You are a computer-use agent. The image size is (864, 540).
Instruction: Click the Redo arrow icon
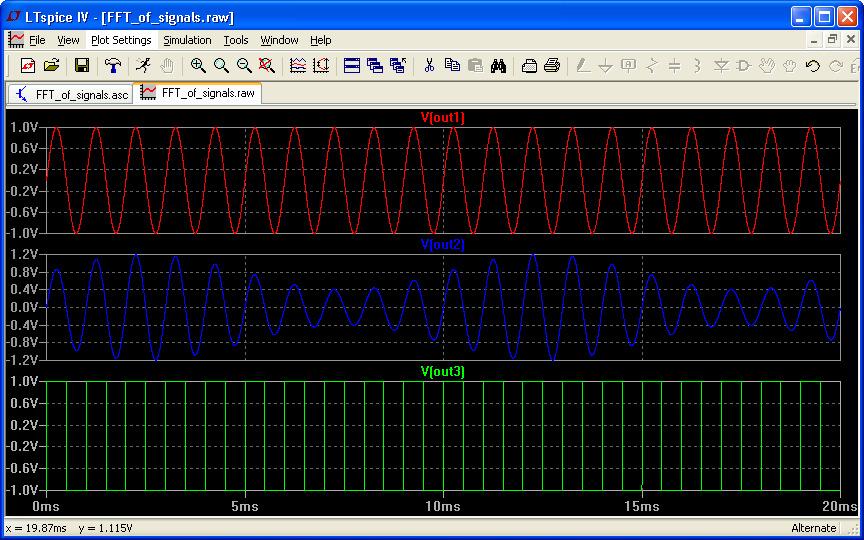point(836,66)
